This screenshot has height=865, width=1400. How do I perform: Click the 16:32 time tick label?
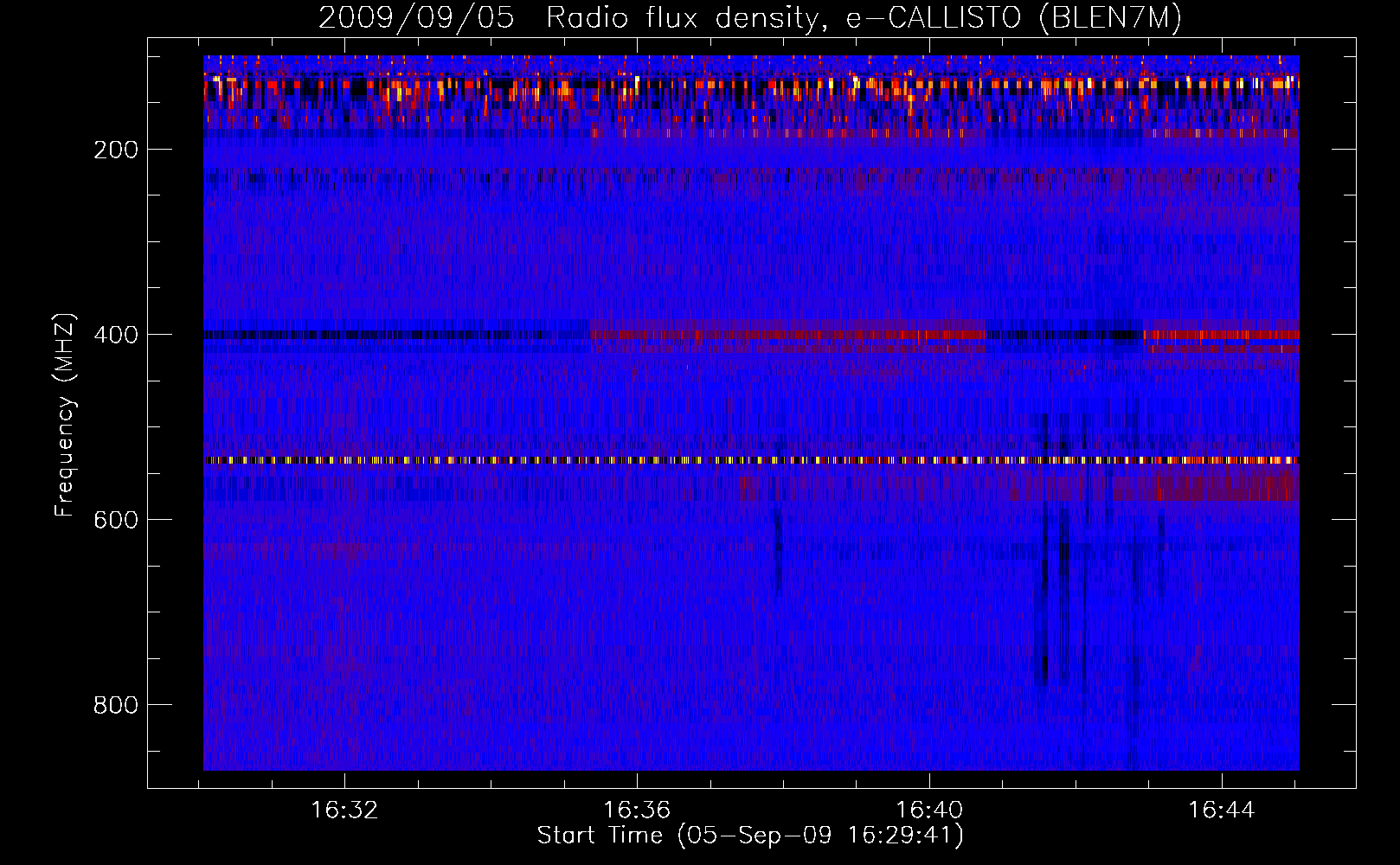[345, 811]
